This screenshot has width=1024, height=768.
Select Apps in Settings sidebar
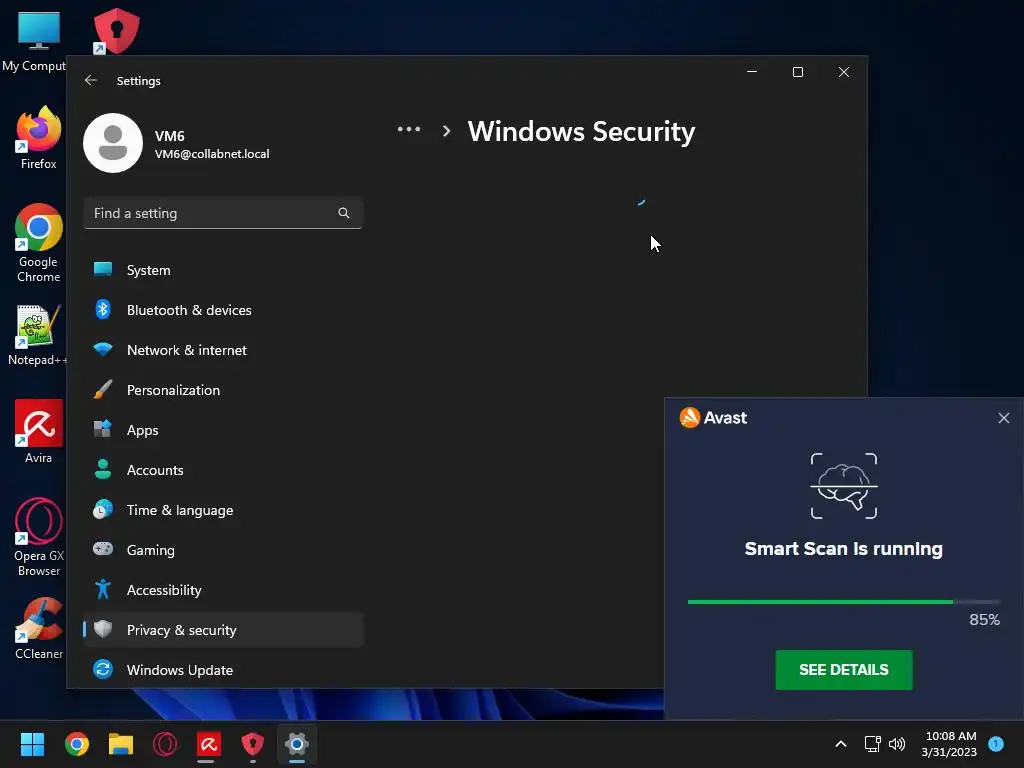223,430
